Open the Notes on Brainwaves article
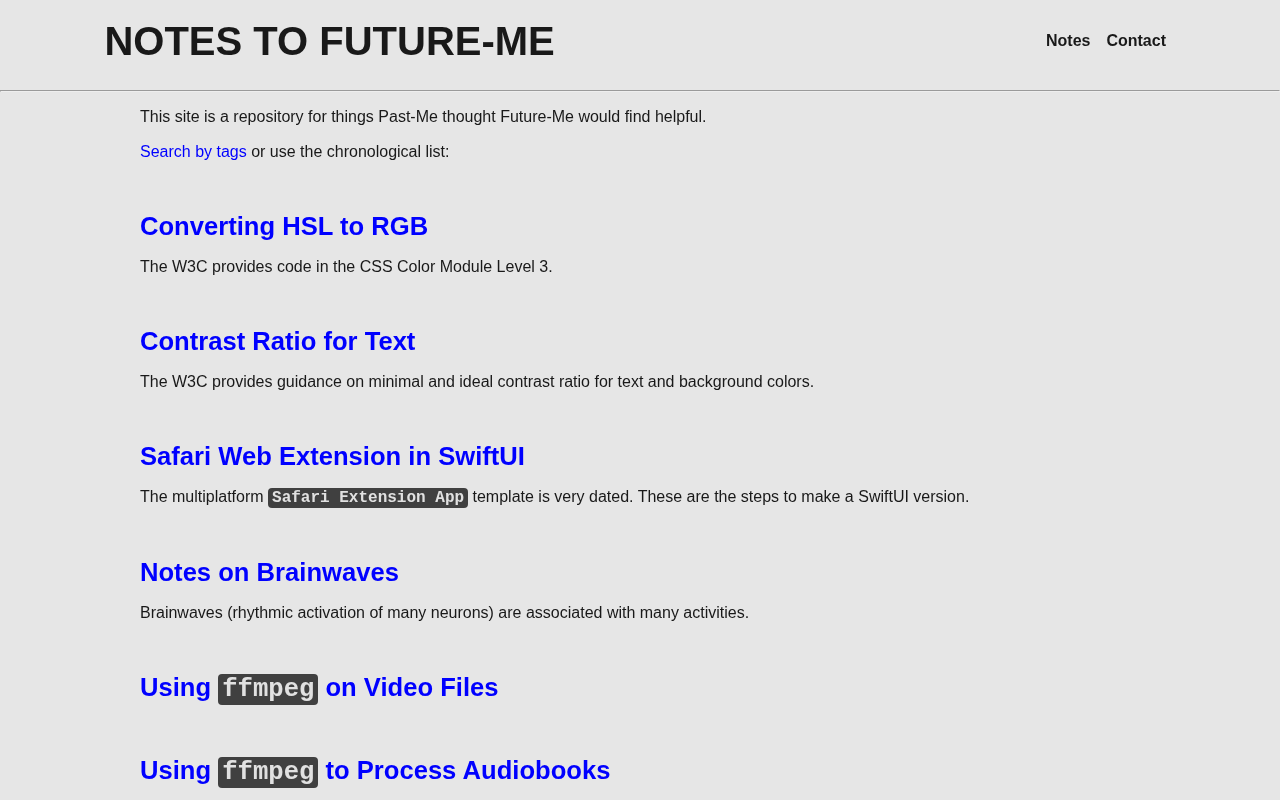This screenshot has width=1280, height=800. 269,572
